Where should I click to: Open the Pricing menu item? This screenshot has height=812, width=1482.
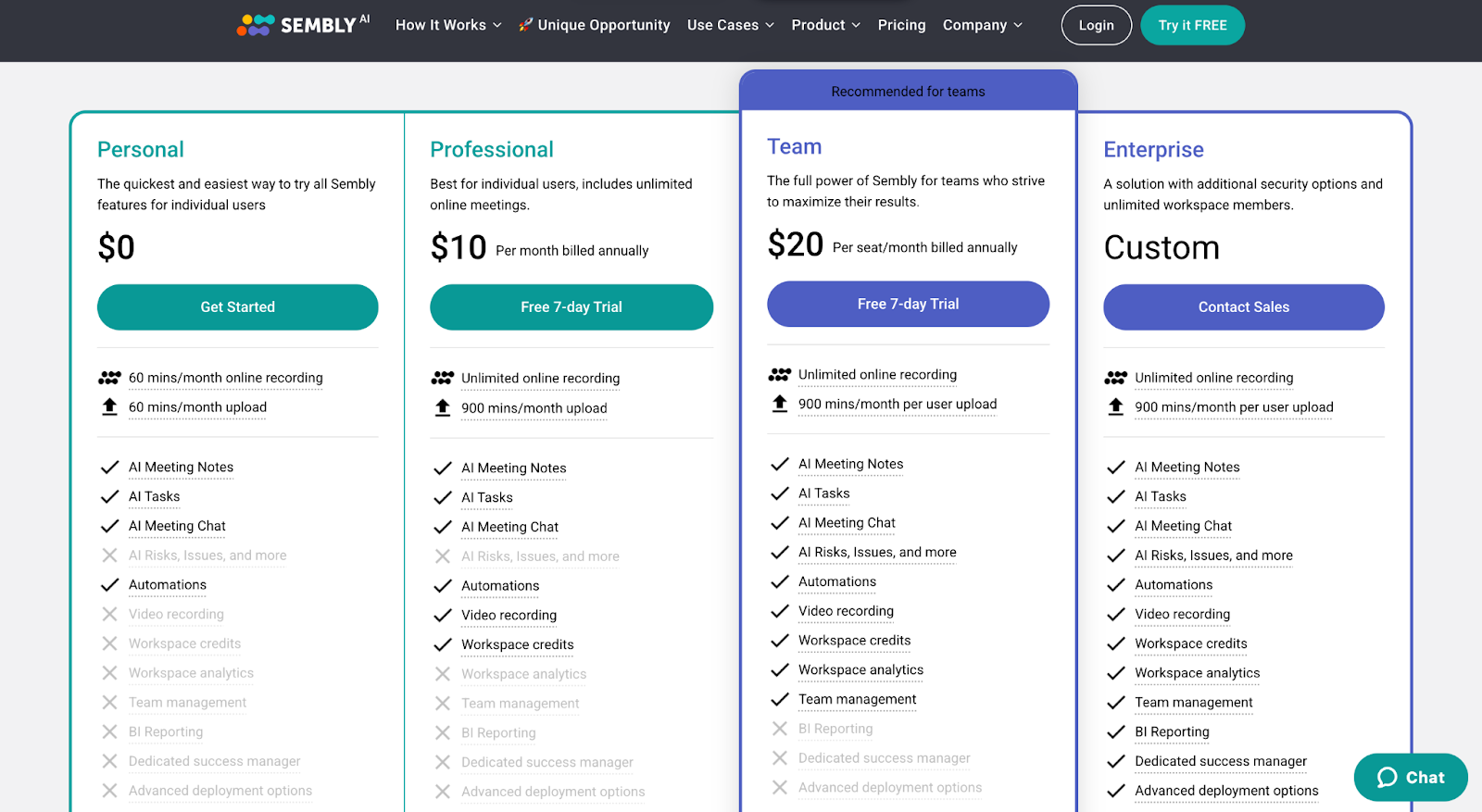click(901, 25)
